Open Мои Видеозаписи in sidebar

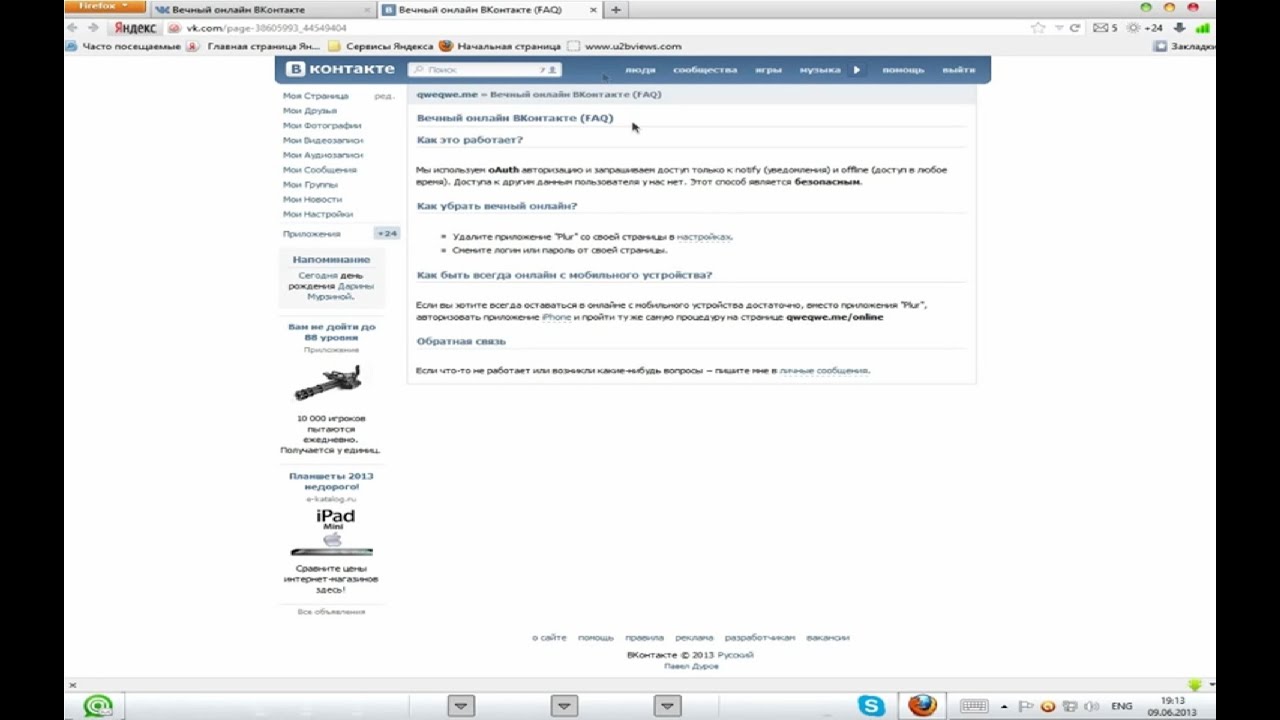click(x=323, y=141)
